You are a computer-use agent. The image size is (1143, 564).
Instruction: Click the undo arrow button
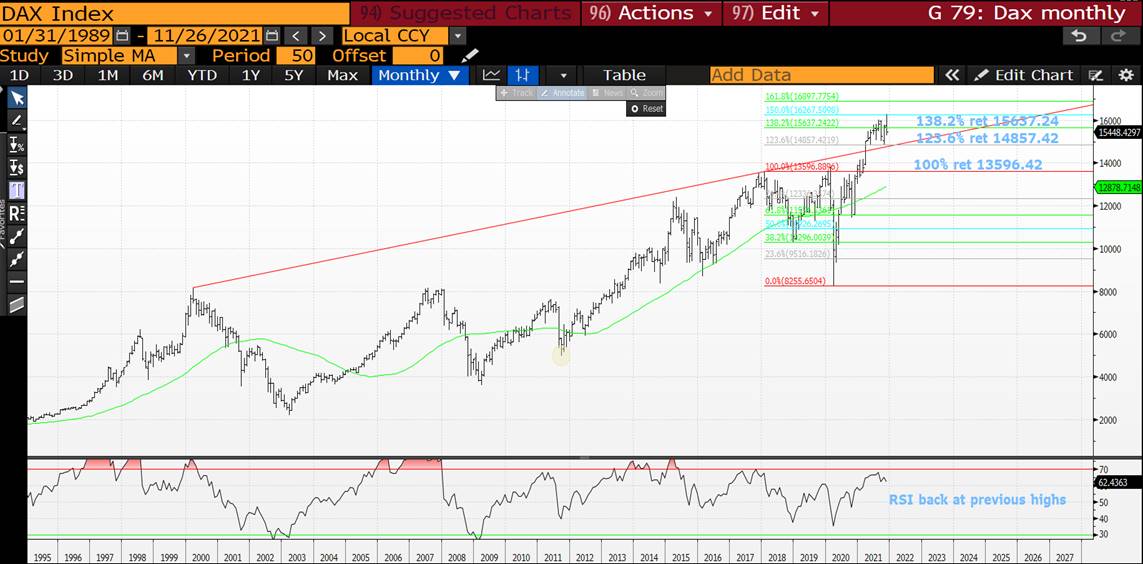(x=1078, y=35)
